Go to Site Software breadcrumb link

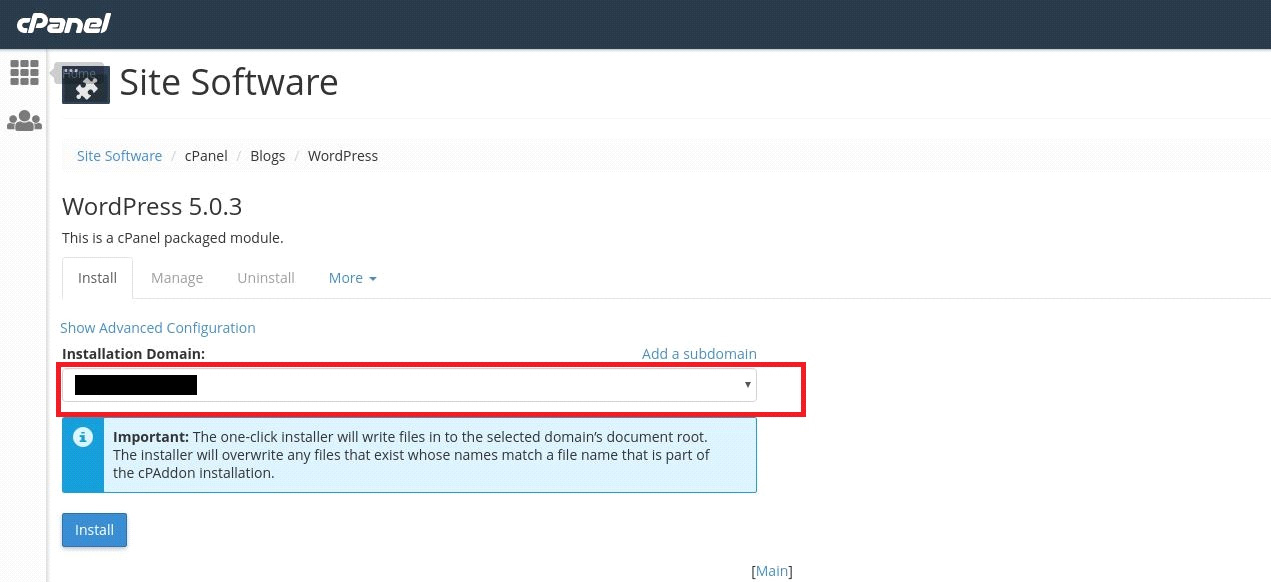point(119,156)
